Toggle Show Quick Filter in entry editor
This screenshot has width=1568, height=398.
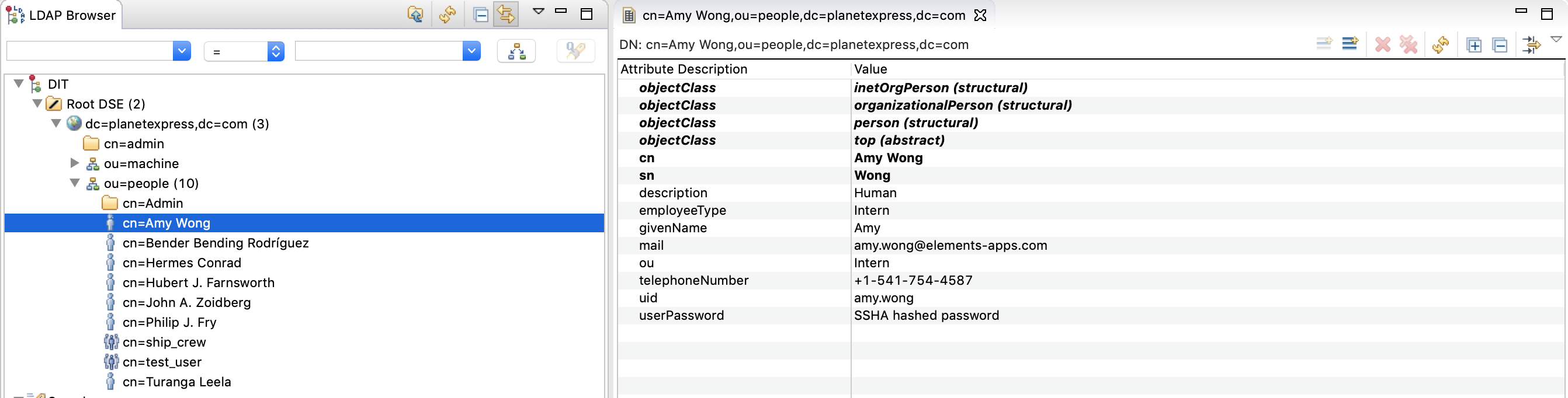tap(1530, 44)
